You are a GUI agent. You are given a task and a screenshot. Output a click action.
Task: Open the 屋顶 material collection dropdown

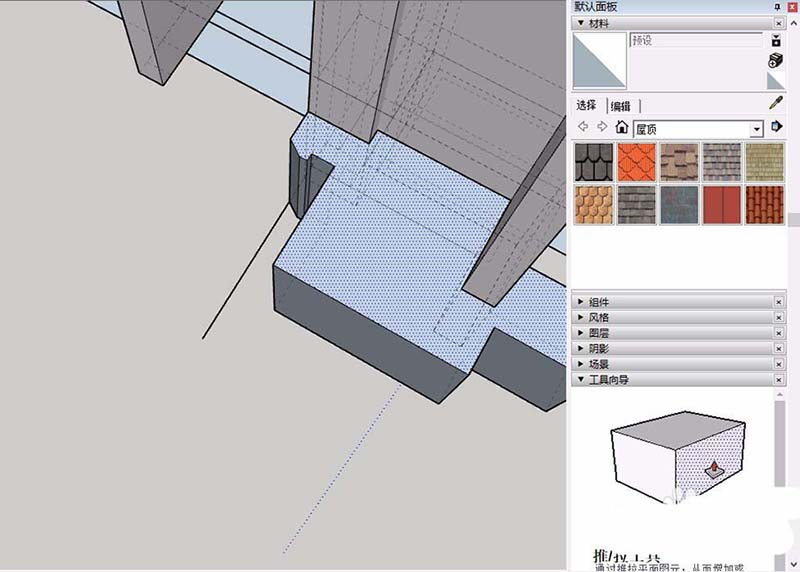tap(757, 130)
